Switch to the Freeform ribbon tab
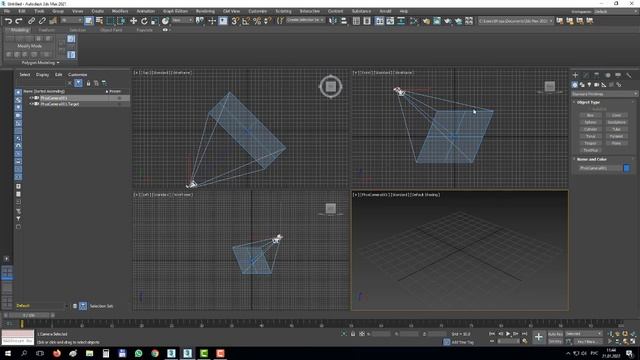 point(47,30)
